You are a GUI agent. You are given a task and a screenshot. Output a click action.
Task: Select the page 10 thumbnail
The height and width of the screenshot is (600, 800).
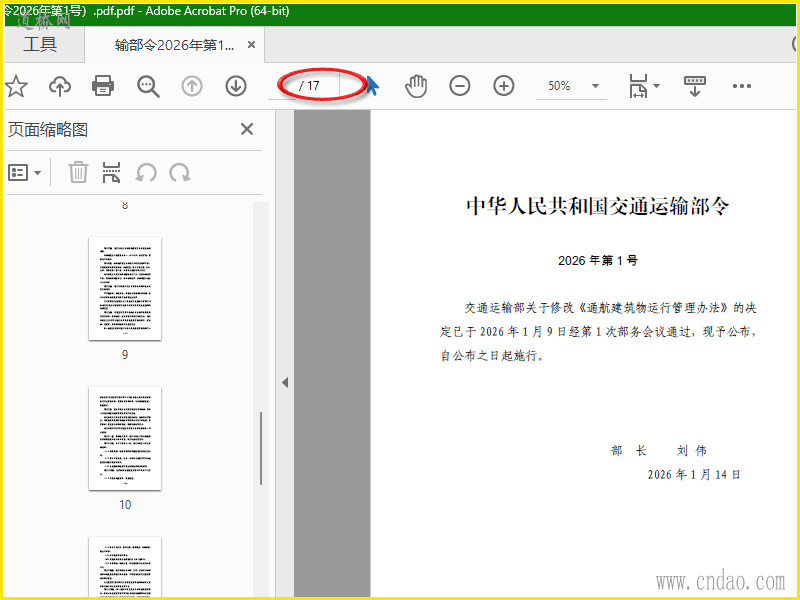(x=125, y=438)
